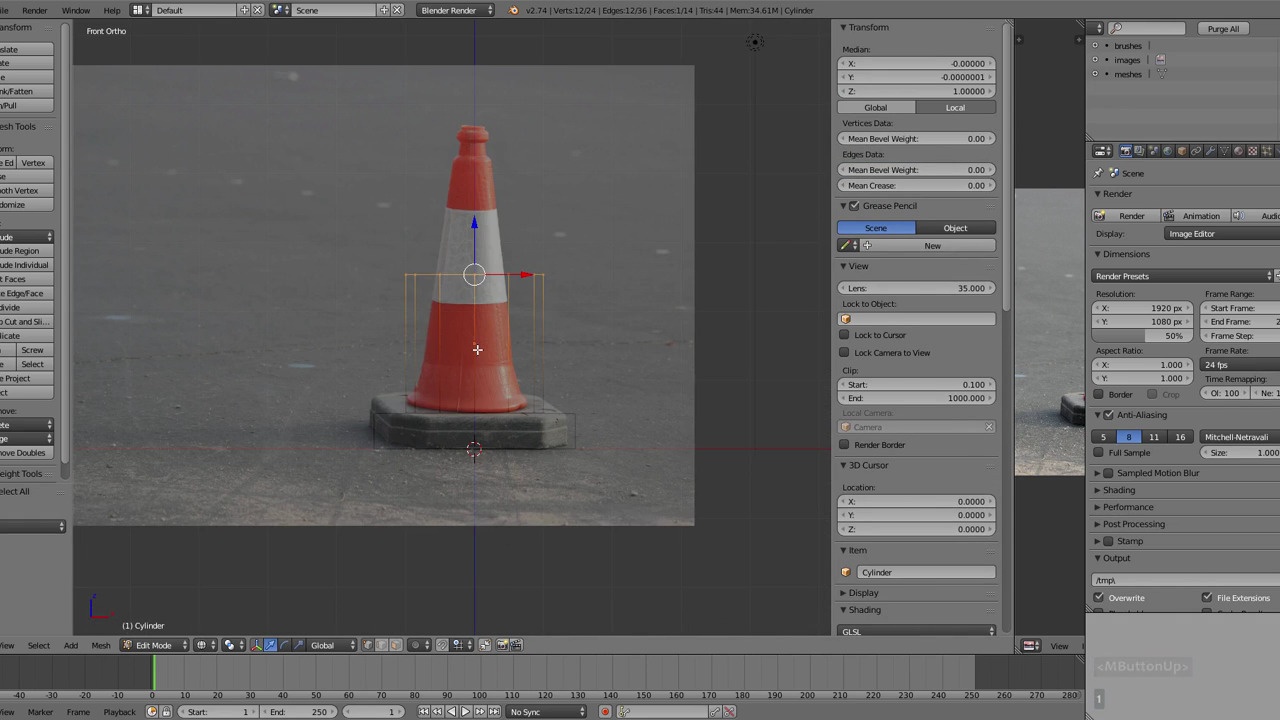Toggle auto keyframe record button in timeline
Image resolution: width=1280 pixels, height=720 pixels.
605,712
